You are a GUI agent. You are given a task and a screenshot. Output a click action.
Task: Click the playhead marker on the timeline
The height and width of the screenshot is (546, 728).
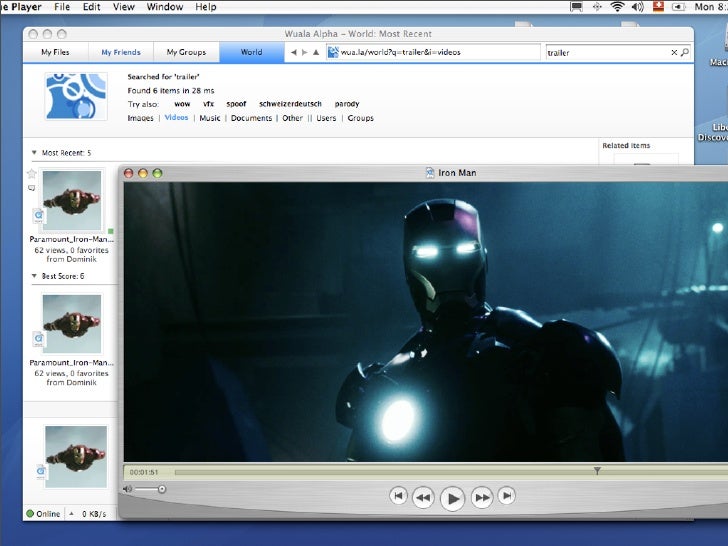click(x=597, y=470)
